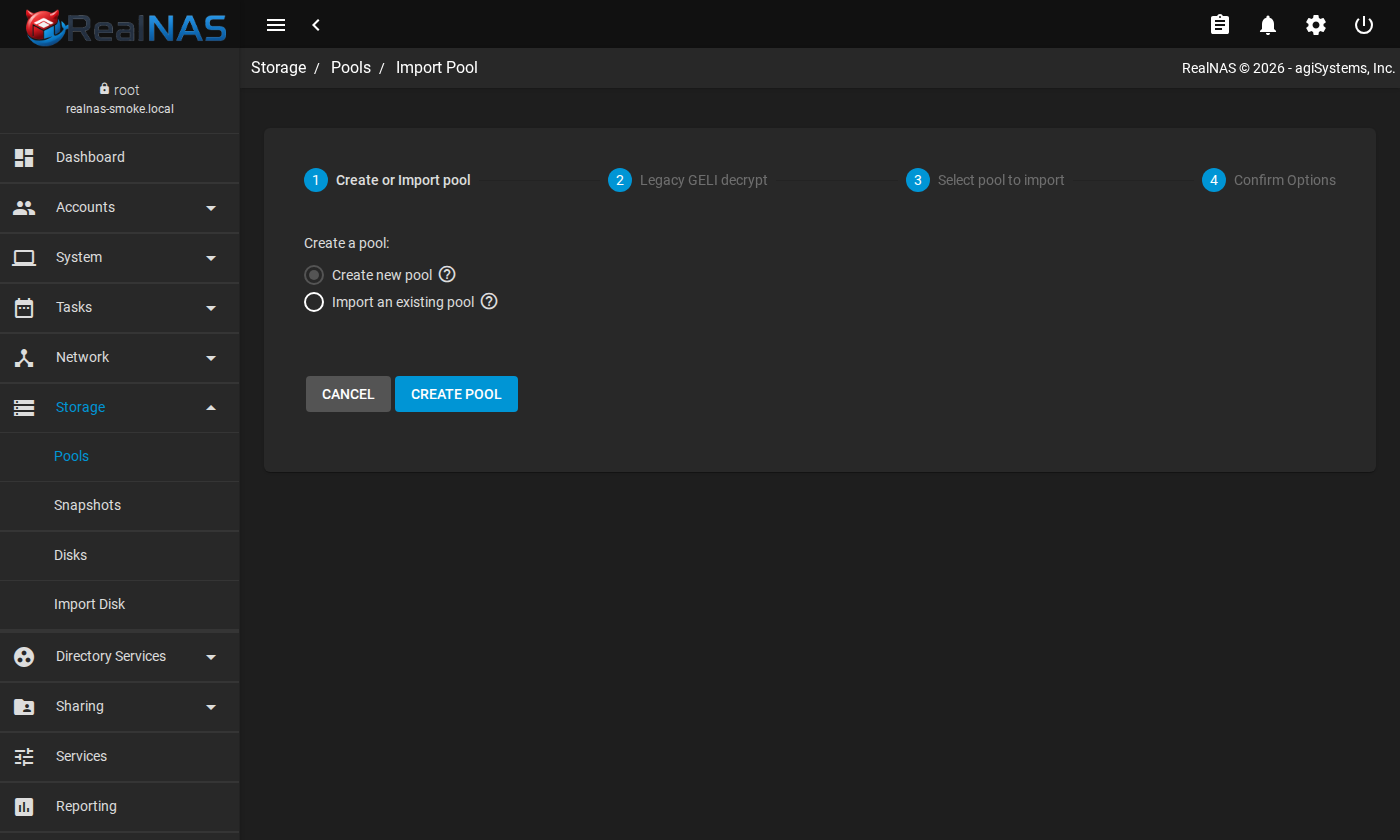Screen dimensions: 1400x840
Task: Expand the System menu arrow
Action: (211, 258)
